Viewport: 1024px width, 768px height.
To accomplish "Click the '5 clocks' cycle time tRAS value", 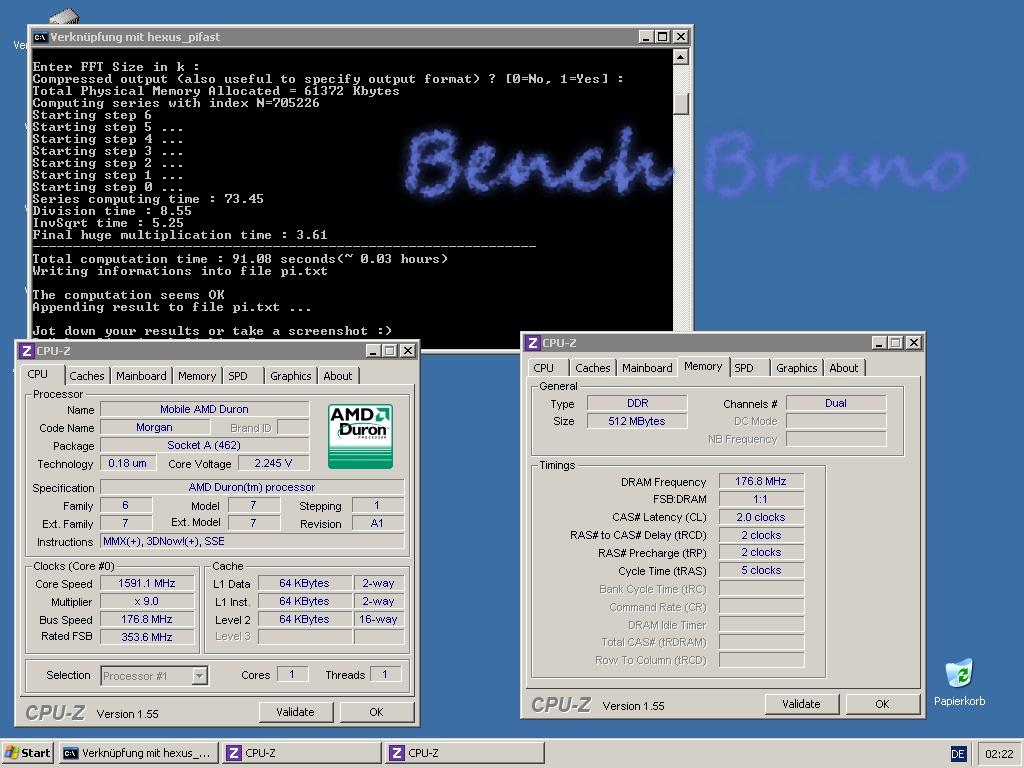I will [761, 570].
